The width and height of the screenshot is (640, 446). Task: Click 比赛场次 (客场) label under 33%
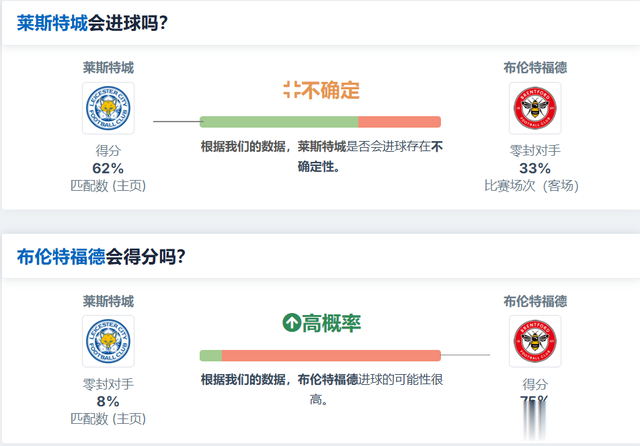point(531,186)
